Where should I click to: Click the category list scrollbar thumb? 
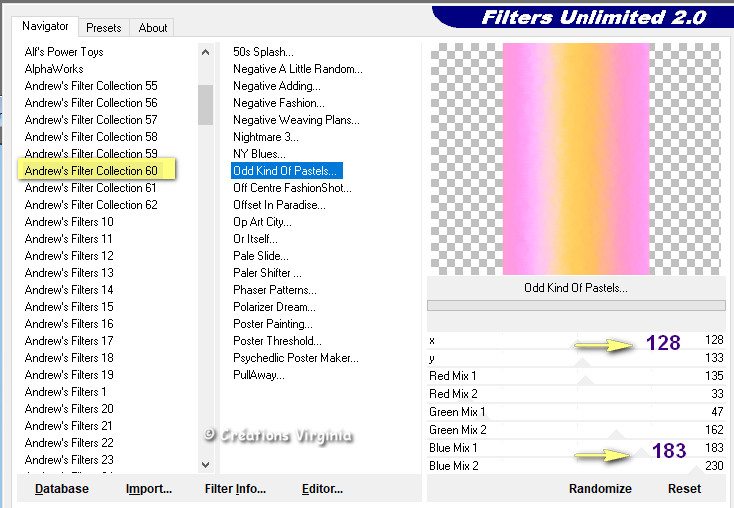coord(205,105)
